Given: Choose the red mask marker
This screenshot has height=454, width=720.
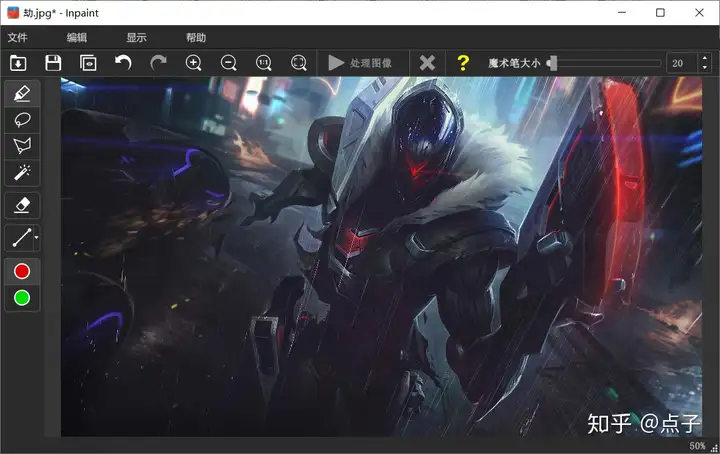Looking at the screenshot, I should [x=22, y=271].
